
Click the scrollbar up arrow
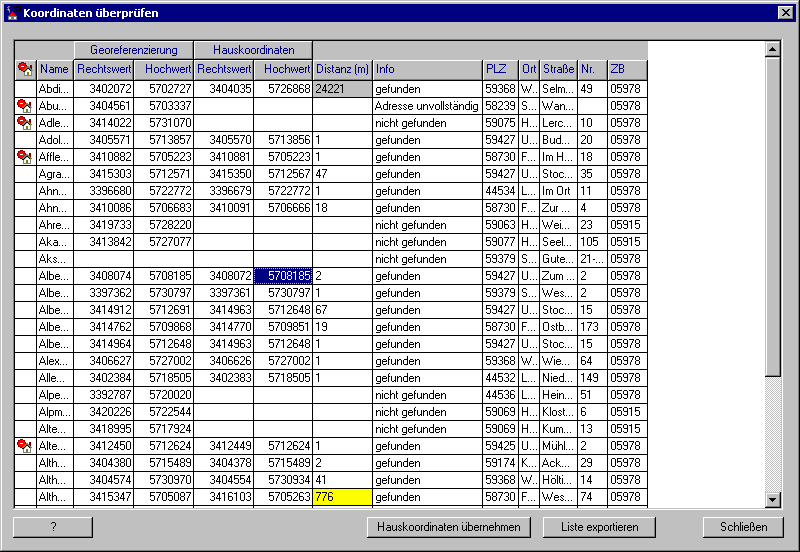coord(772,49)
